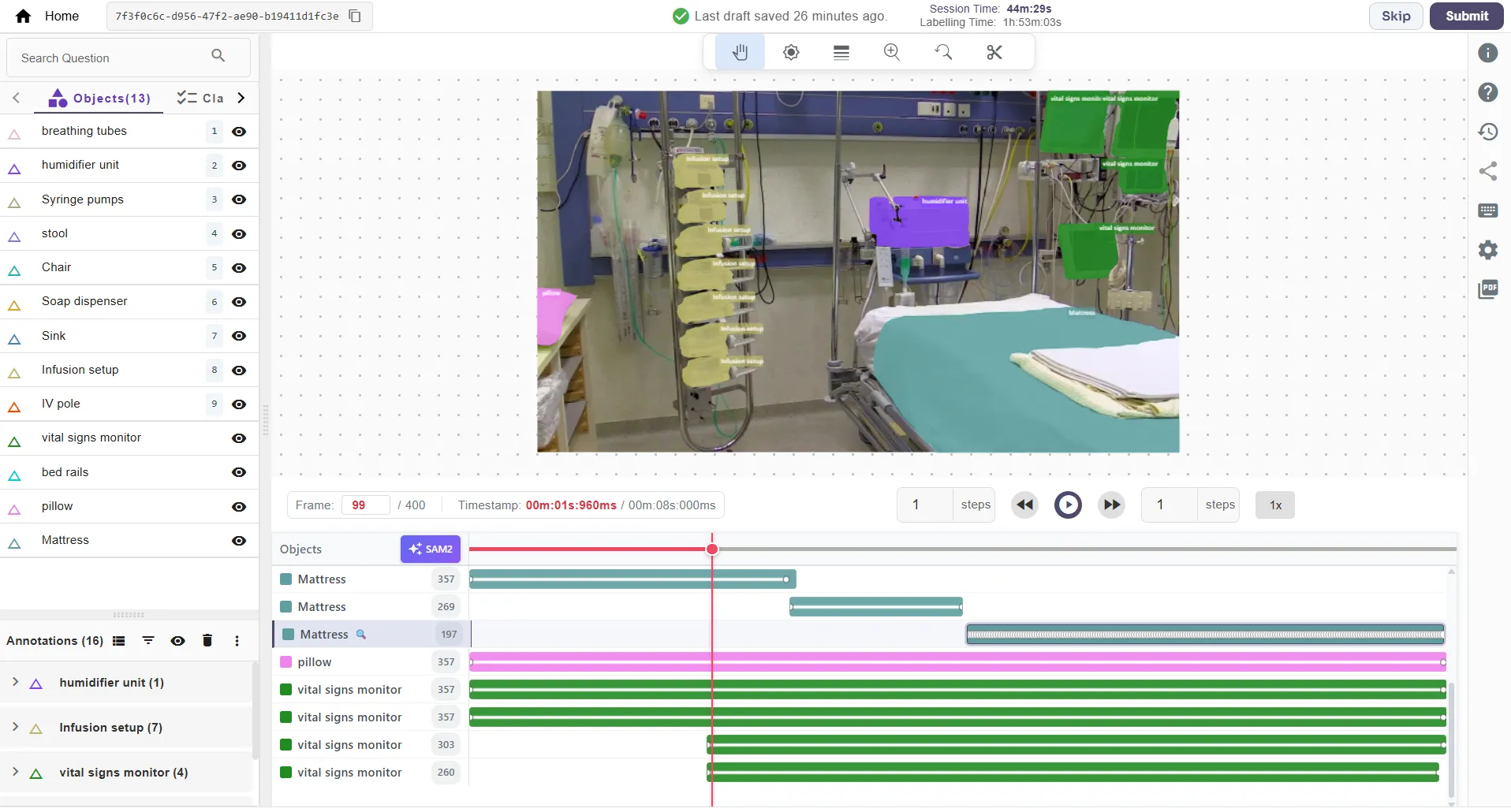Expand the Infusion setup annotation group
This screenshot has height=812, width=1511.
14,728
